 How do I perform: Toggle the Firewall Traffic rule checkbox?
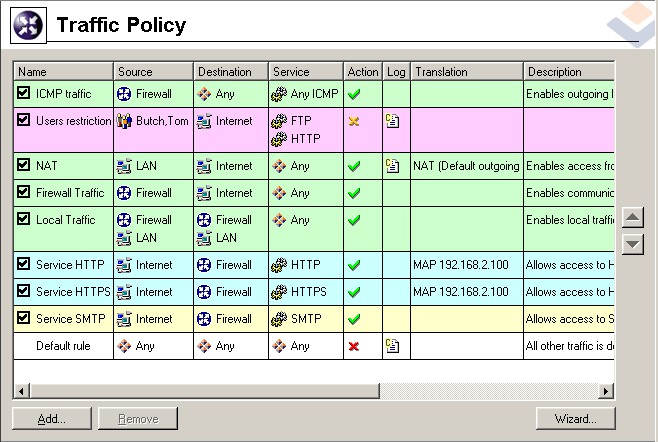(x=24, y=191)
